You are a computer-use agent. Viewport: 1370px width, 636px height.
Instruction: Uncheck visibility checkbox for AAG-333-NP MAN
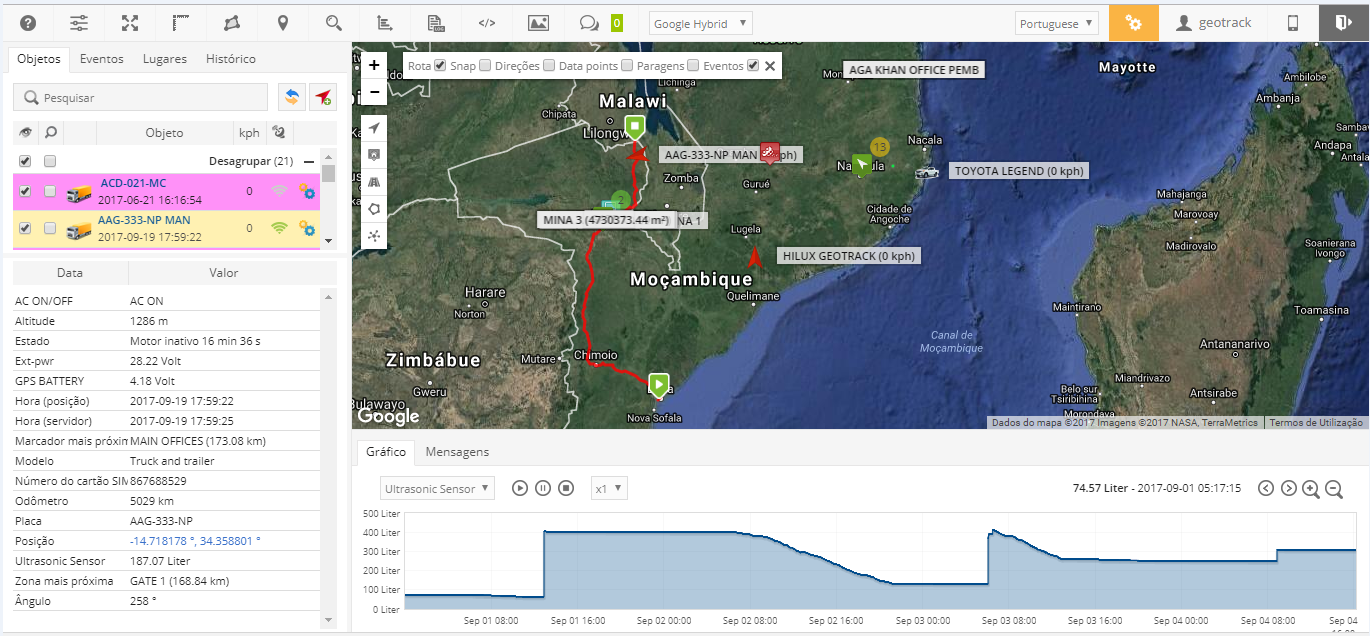click(25, 228)
